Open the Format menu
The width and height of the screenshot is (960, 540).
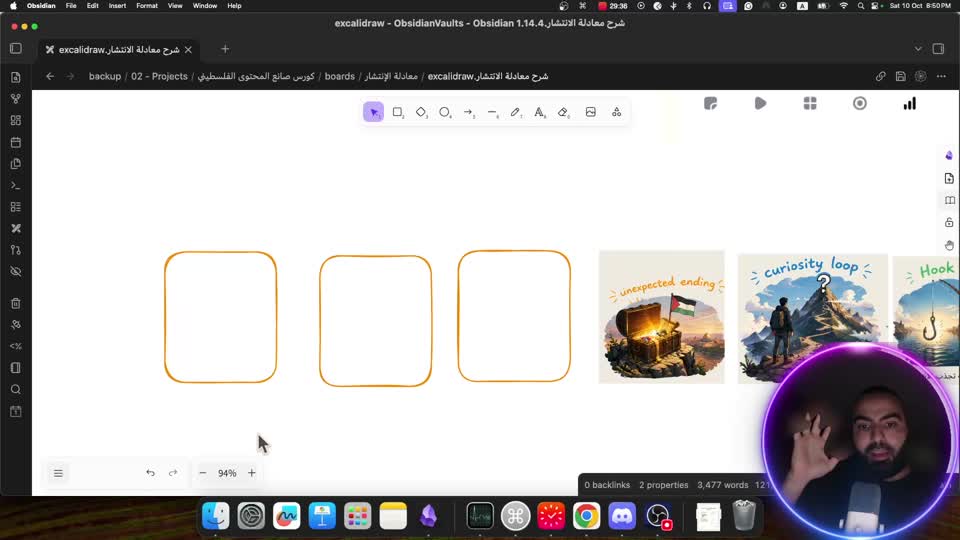147,6
